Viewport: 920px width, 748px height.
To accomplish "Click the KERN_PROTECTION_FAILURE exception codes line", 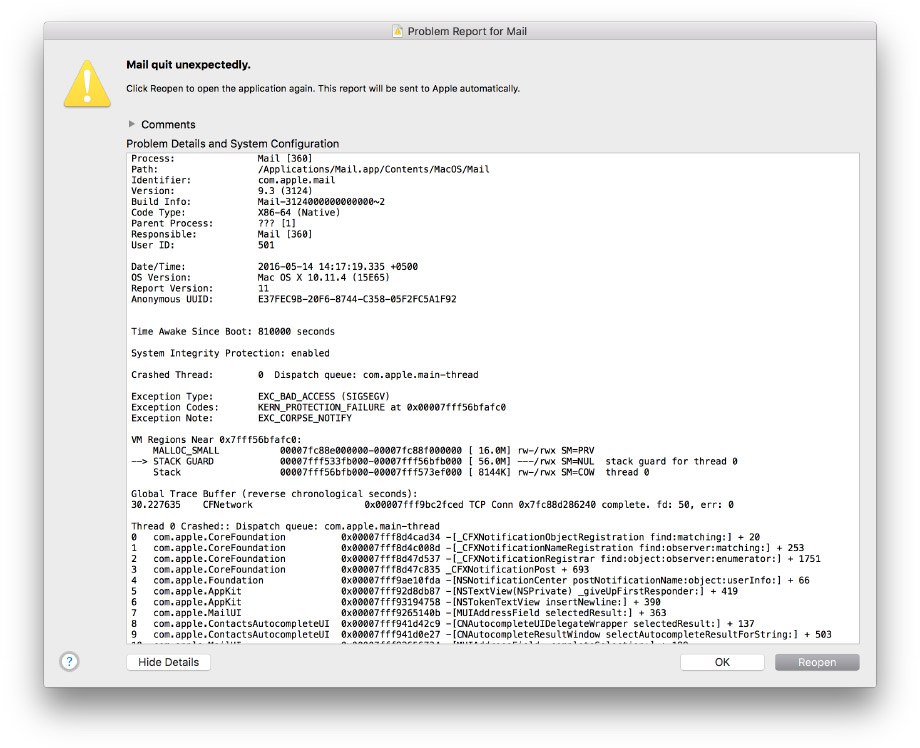I will (318, 407).
